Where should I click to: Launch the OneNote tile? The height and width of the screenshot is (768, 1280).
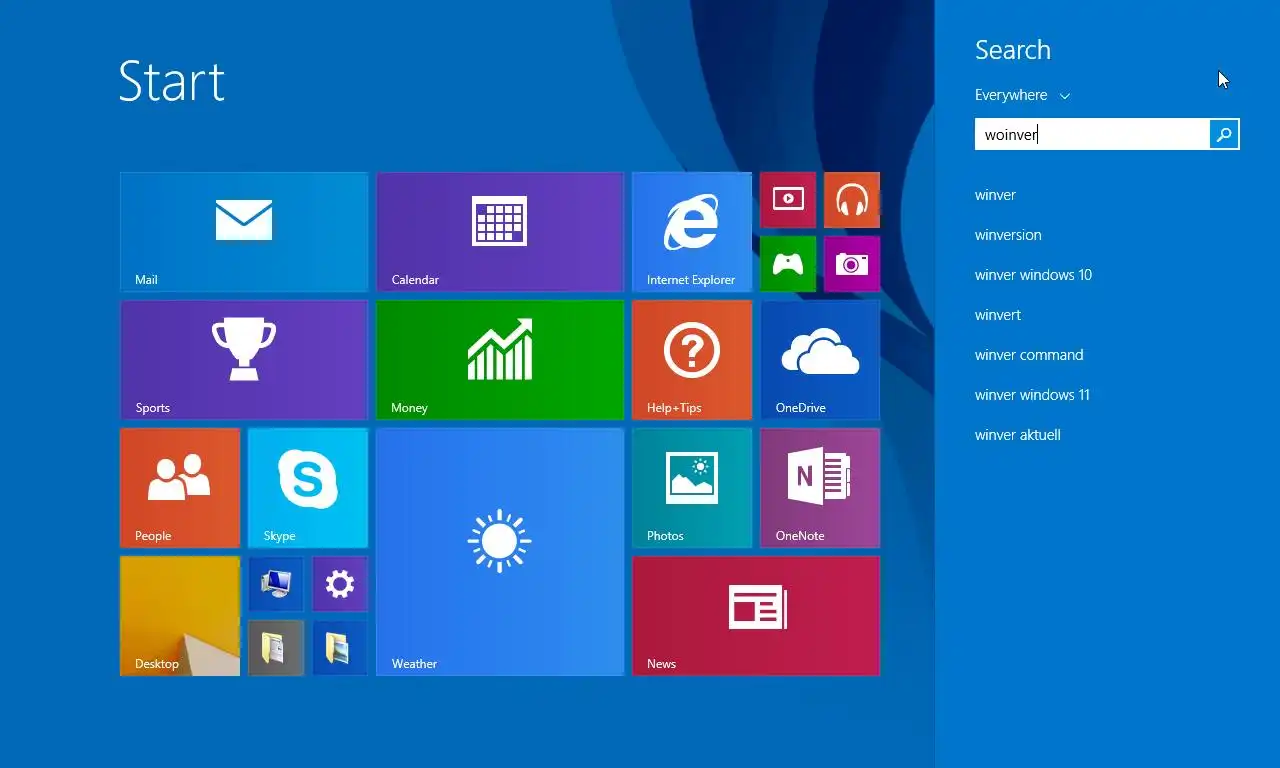point(820,488)
